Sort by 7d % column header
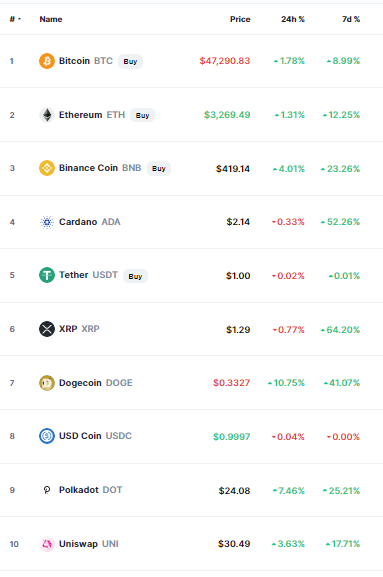 click(x=351, y=19)
